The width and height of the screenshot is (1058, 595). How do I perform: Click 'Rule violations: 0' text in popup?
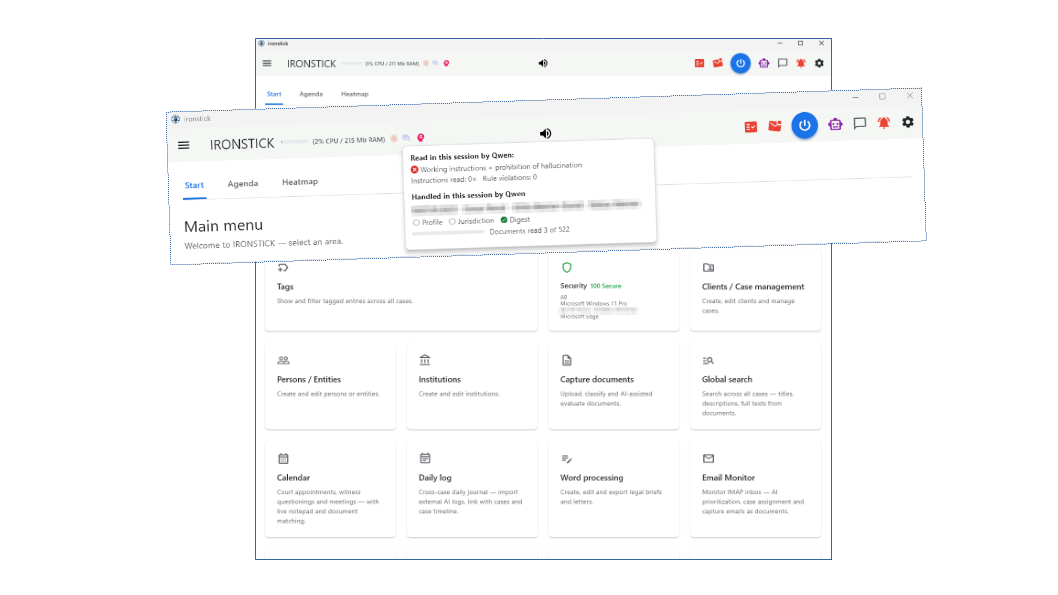coord(509,178)
